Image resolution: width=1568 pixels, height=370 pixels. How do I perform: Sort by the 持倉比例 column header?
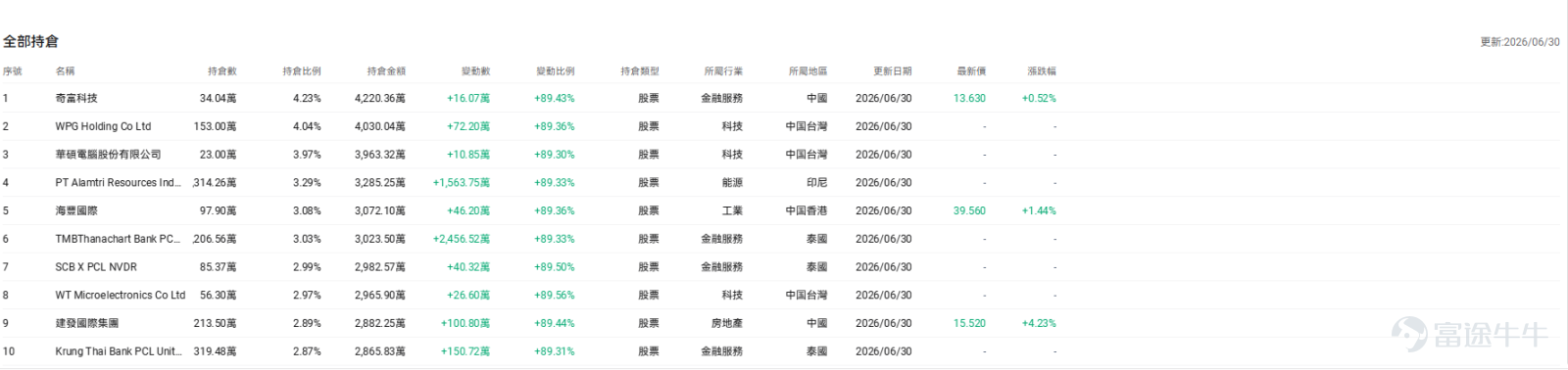tap(301, 70)
